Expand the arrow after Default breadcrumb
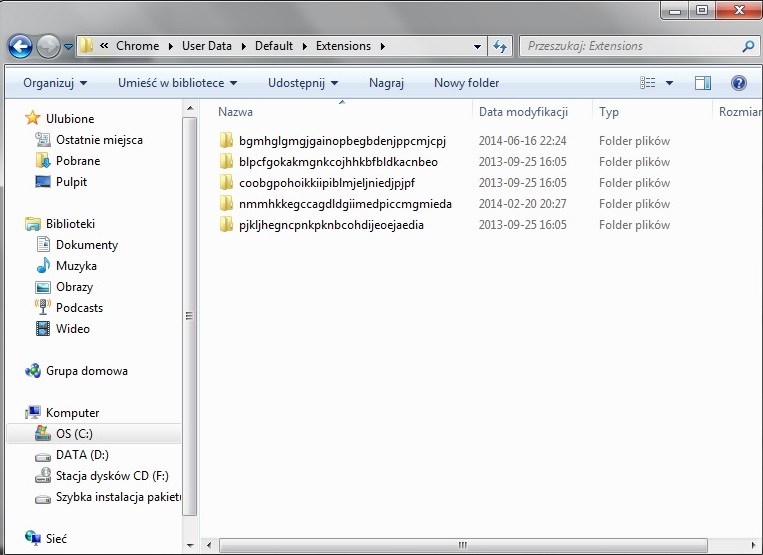Screen dimensions: 763x555 (305, 46)
